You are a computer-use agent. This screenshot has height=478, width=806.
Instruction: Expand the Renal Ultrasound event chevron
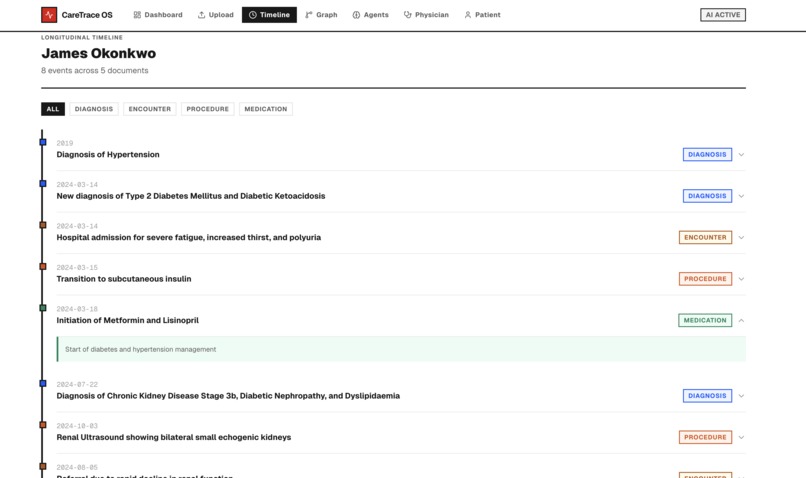point(741,437)
